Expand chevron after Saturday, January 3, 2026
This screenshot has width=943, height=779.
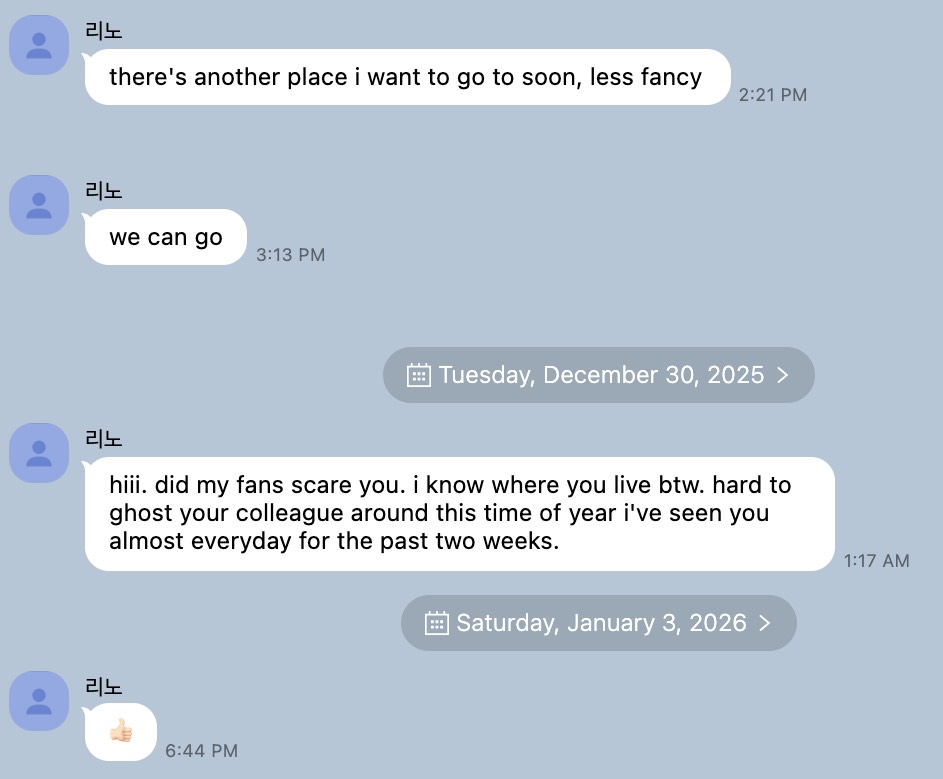(765, 623)
